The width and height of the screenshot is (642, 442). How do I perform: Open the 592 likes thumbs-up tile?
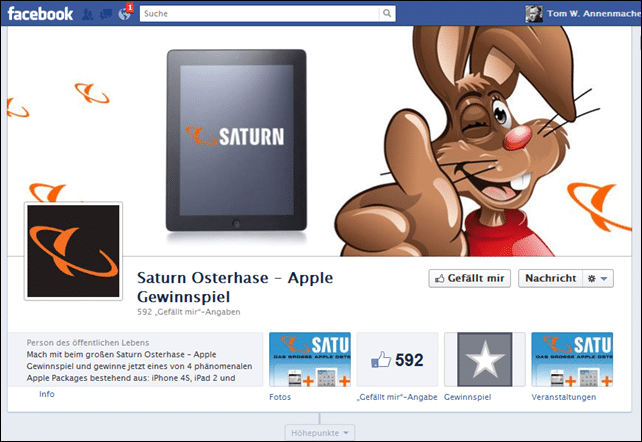tap(397, 359)
